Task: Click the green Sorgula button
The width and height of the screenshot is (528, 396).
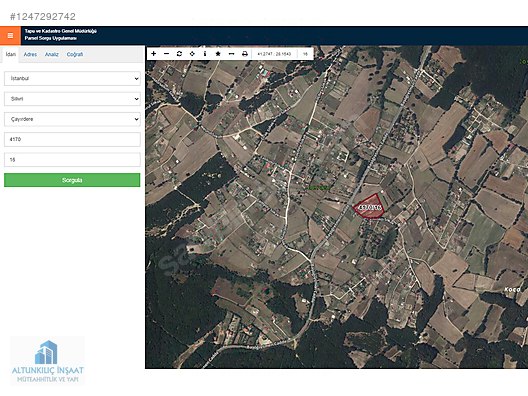Action: pos(72,180)
